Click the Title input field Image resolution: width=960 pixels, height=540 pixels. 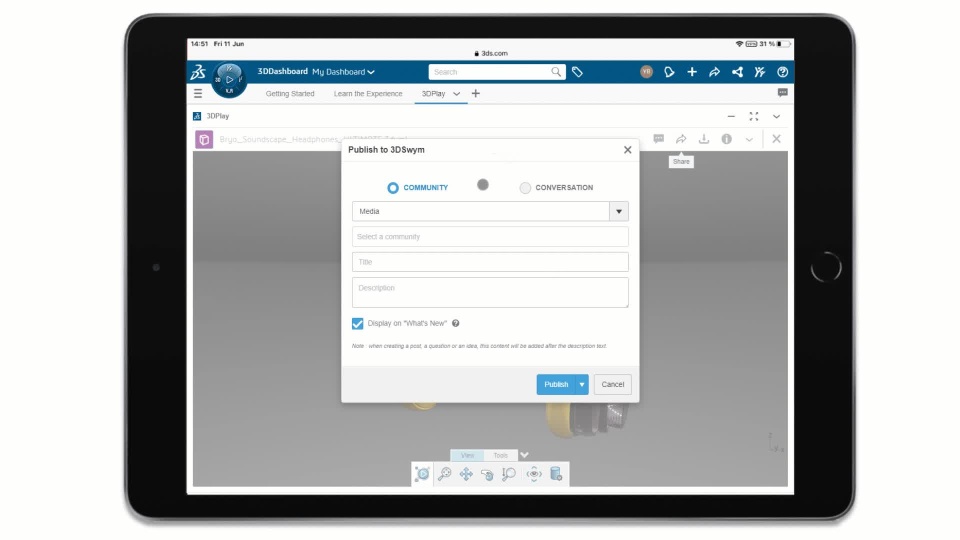[490, 262]
